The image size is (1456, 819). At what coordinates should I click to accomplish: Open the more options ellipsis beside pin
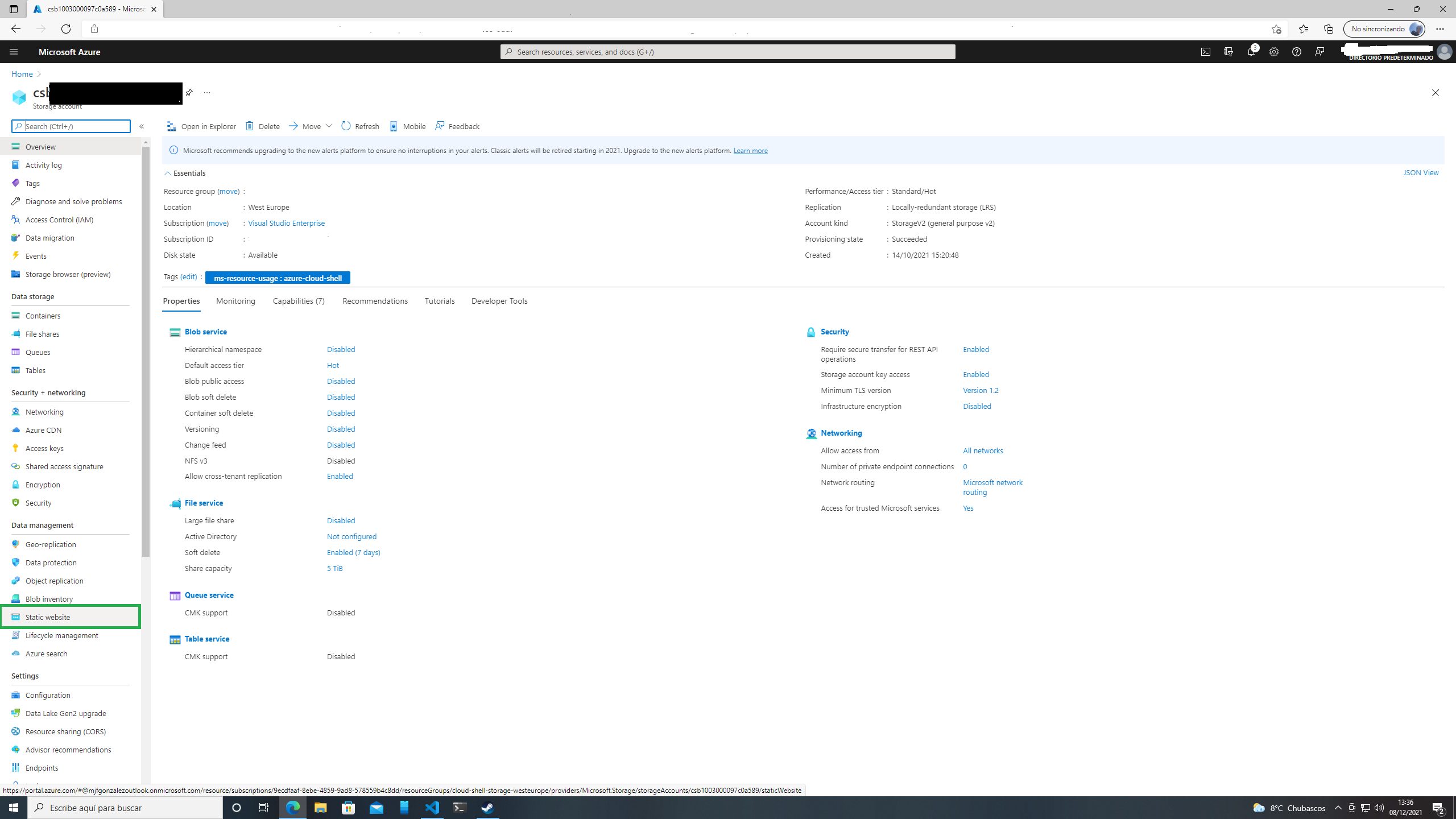[x=207, y=92]
